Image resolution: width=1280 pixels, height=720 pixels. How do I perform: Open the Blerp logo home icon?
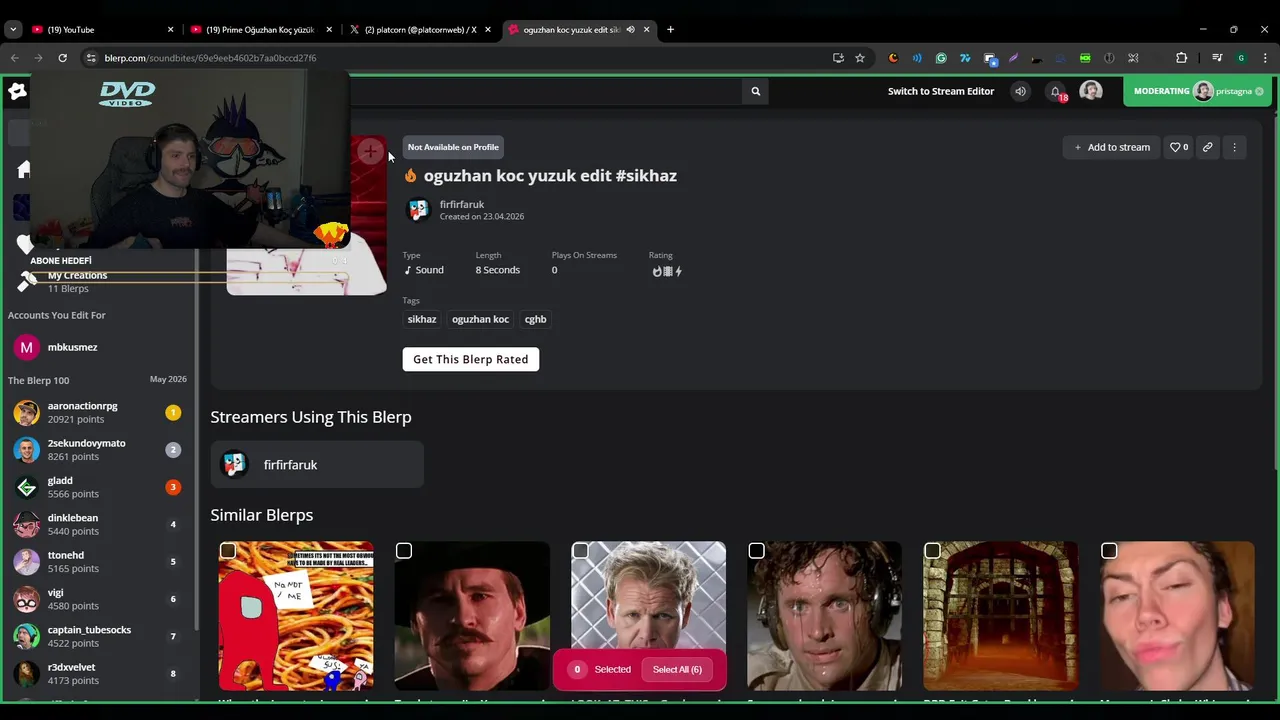pos(17,91)
